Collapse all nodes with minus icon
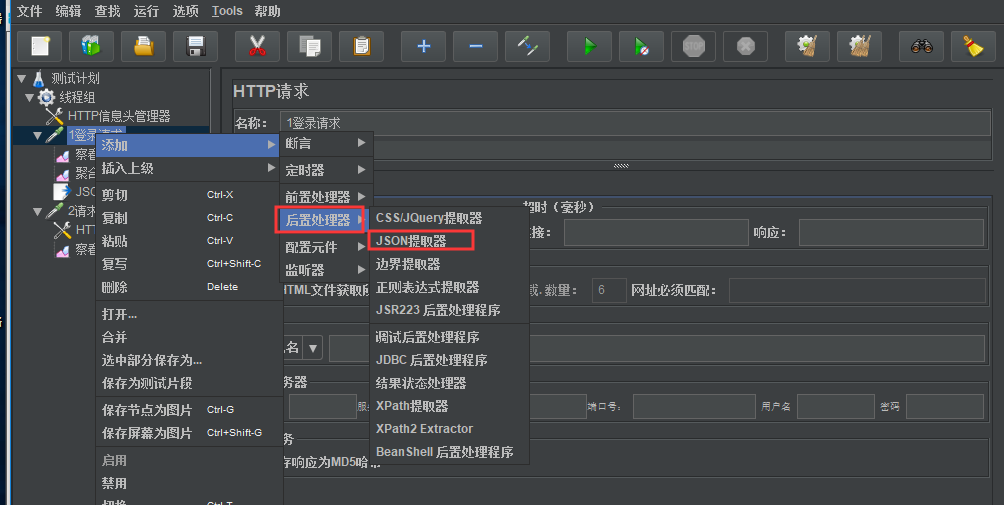1004x505 pixels. (475, 46)
